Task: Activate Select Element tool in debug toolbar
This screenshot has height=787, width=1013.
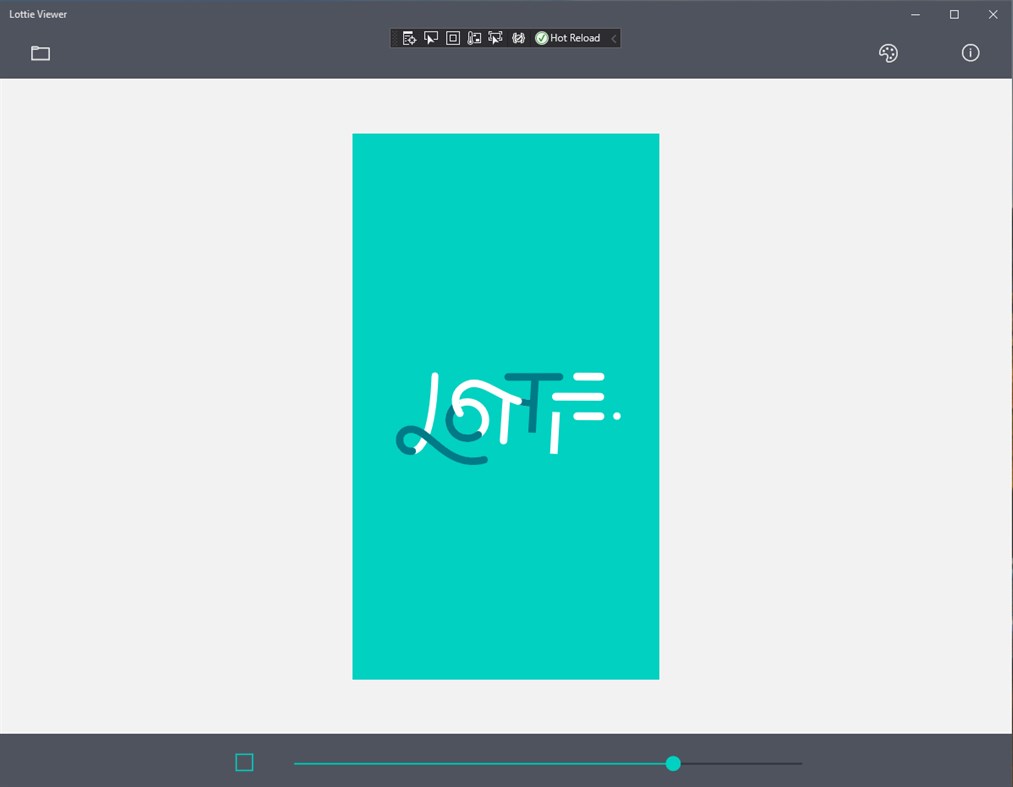Action: click(x=431, y=38)
